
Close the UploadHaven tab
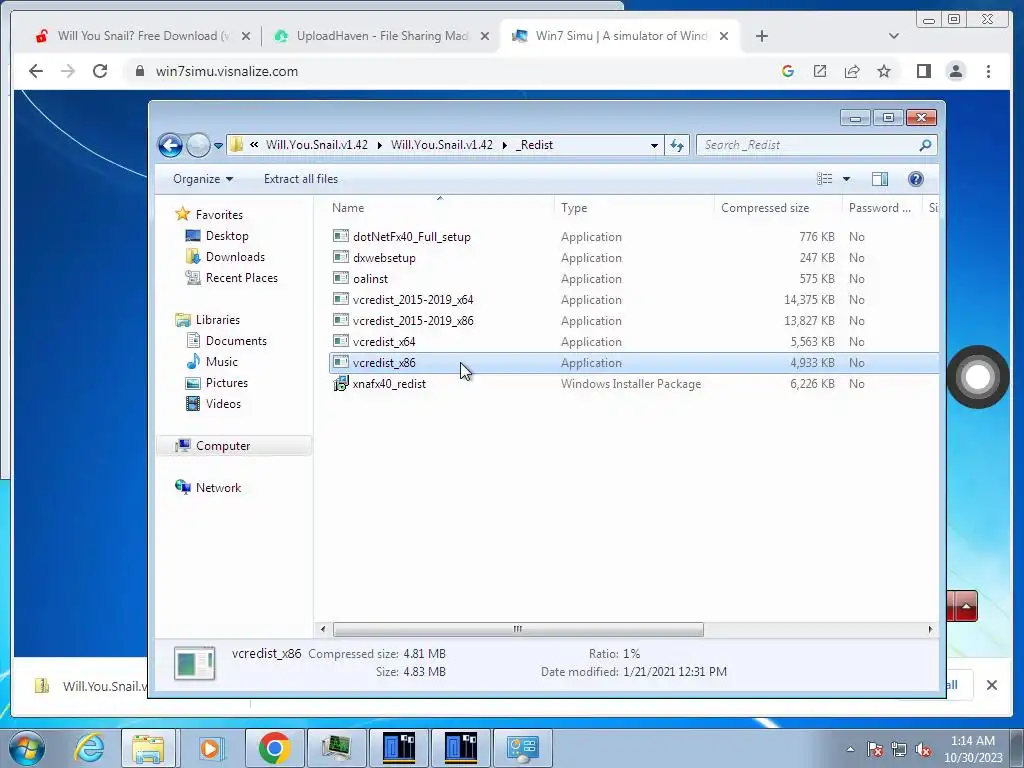point(485,36)
